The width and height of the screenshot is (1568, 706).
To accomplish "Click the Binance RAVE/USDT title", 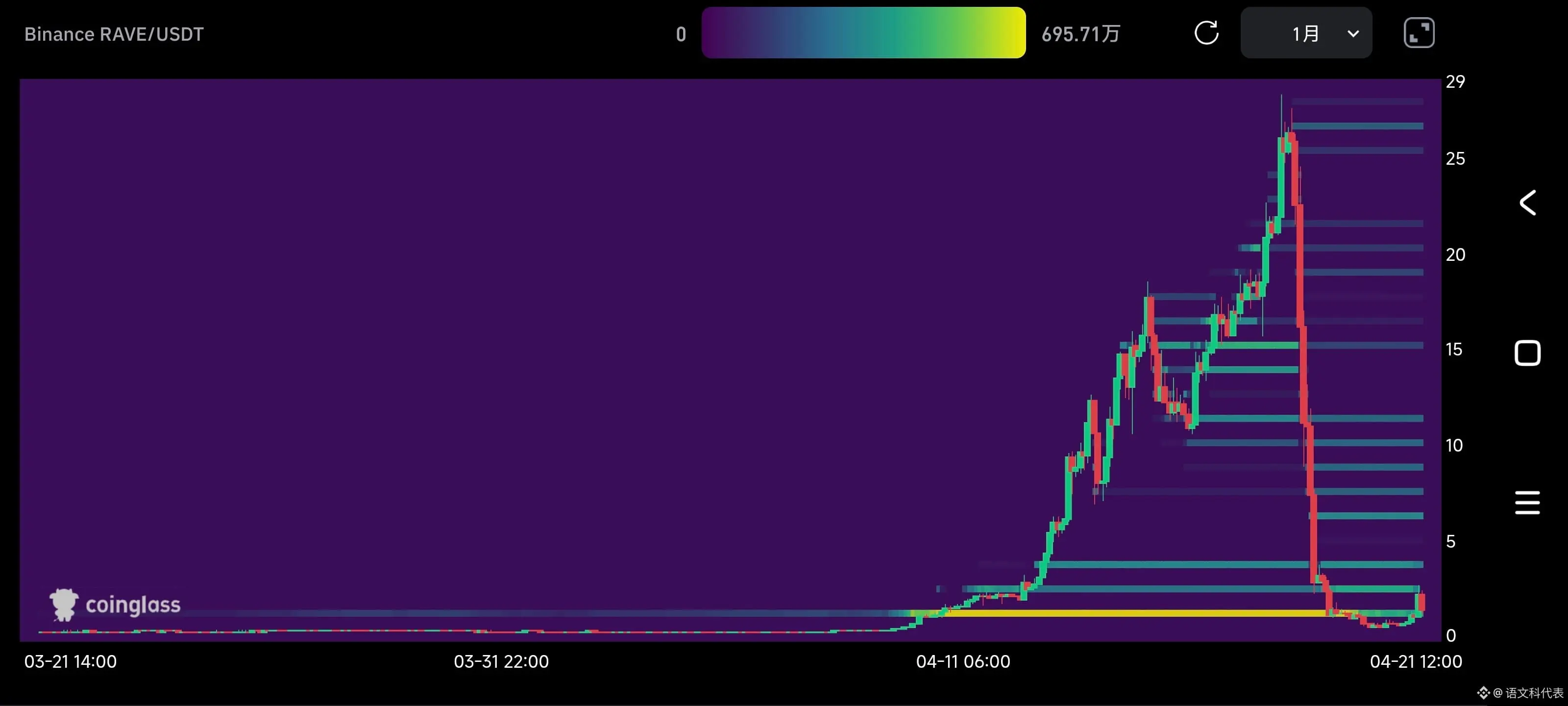I will pyautogui.click(x=114, y=34).
